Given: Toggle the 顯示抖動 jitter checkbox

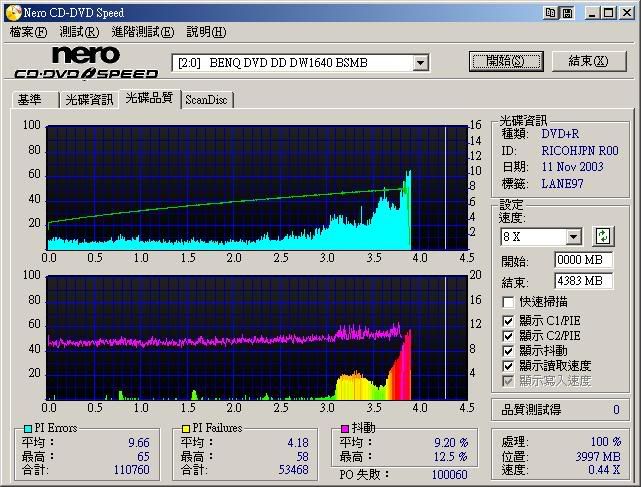Looking at the screenshot, I should 508,351.
